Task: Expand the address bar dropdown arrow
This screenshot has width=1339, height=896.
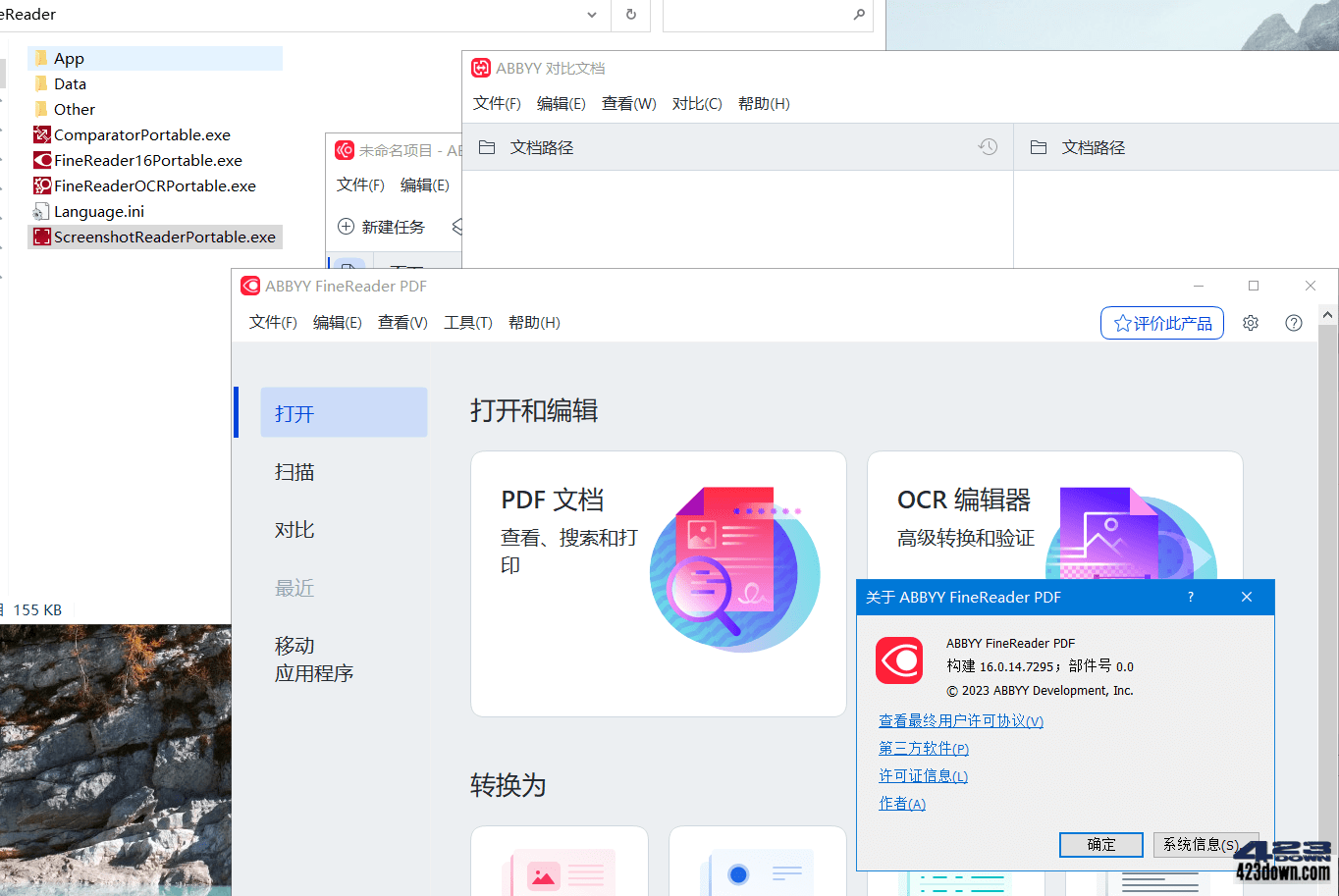Action: coord(591,15)
